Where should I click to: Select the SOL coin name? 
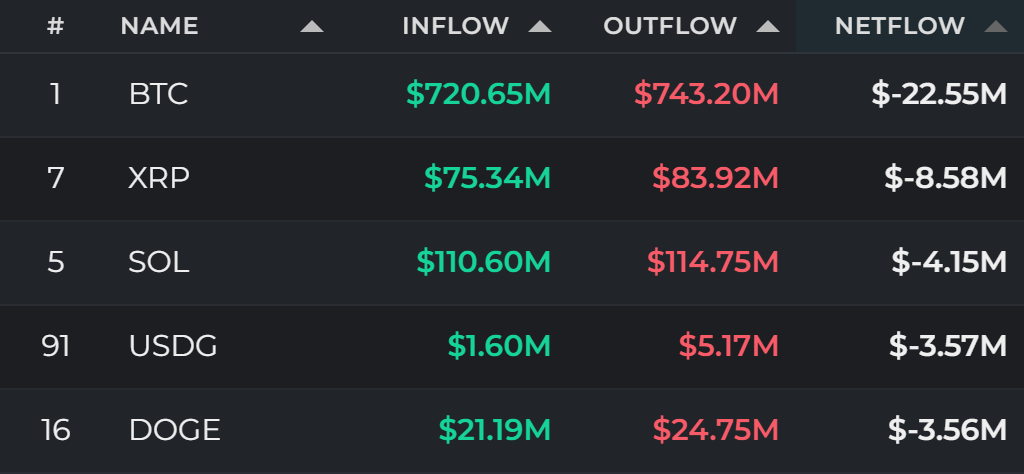159,262
